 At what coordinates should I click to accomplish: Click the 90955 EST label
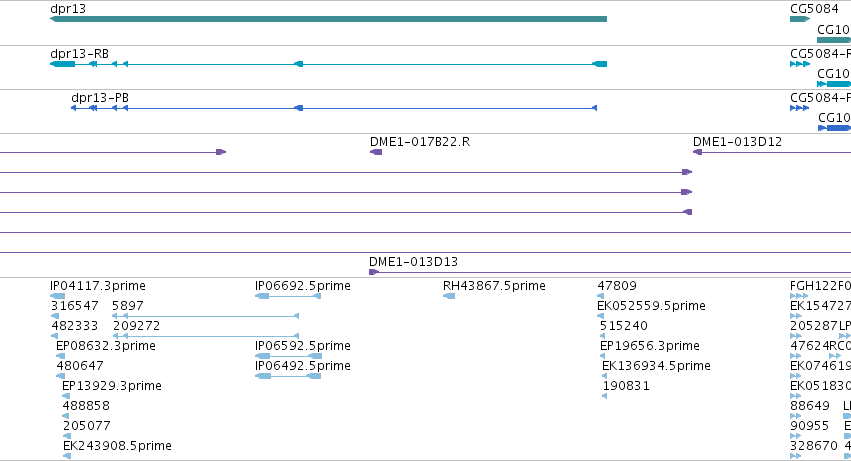click(809, 426)
